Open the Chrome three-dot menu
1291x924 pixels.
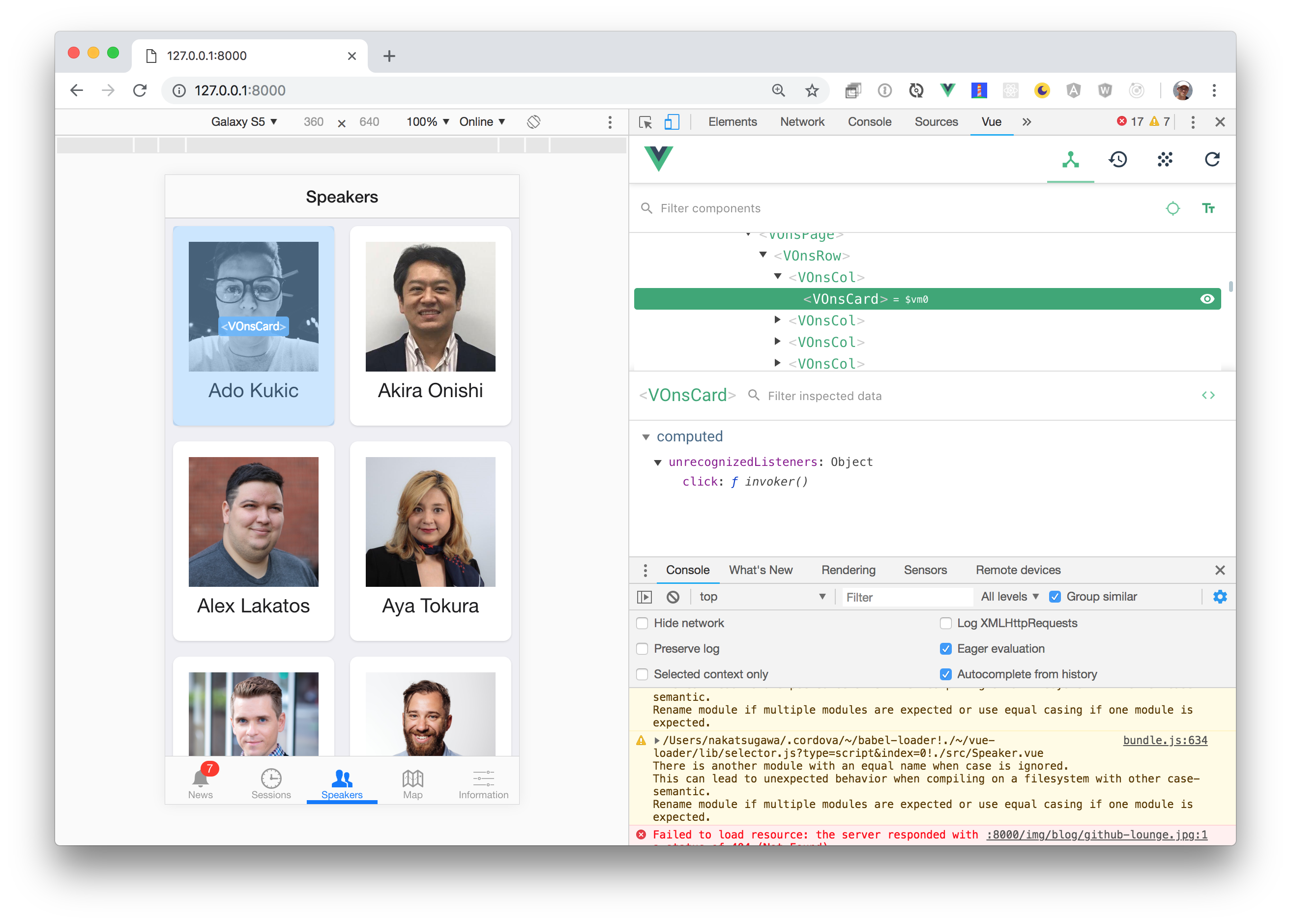[1214, 90]
